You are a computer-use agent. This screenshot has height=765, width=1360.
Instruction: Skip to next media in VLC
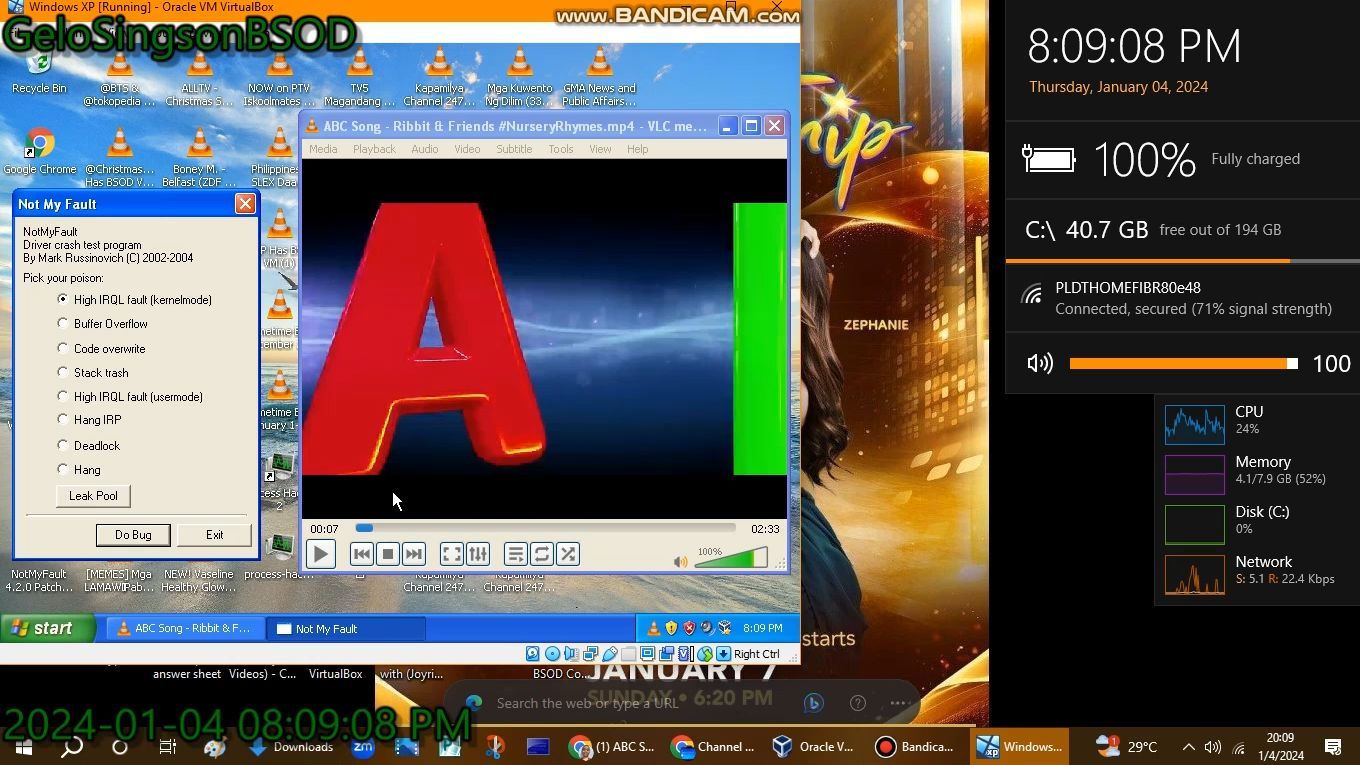(x=414, y=554)
